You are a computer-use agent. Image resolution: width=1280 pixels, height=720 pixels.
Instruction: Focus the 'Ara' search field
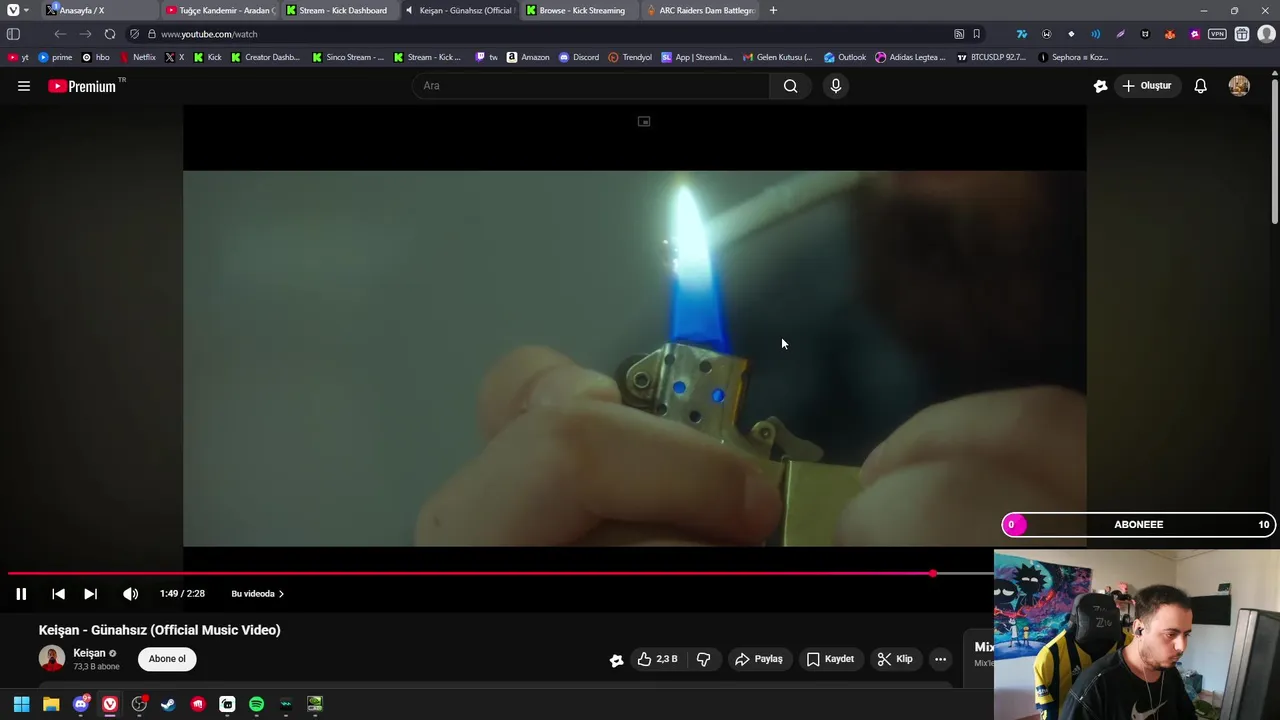[x=591, y=86]
